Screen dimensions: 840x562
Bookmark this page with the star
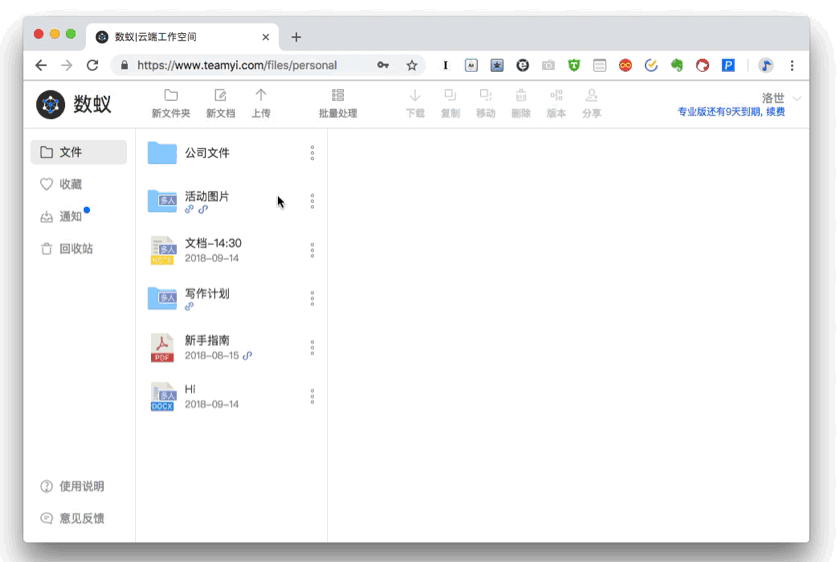(411, 65)
